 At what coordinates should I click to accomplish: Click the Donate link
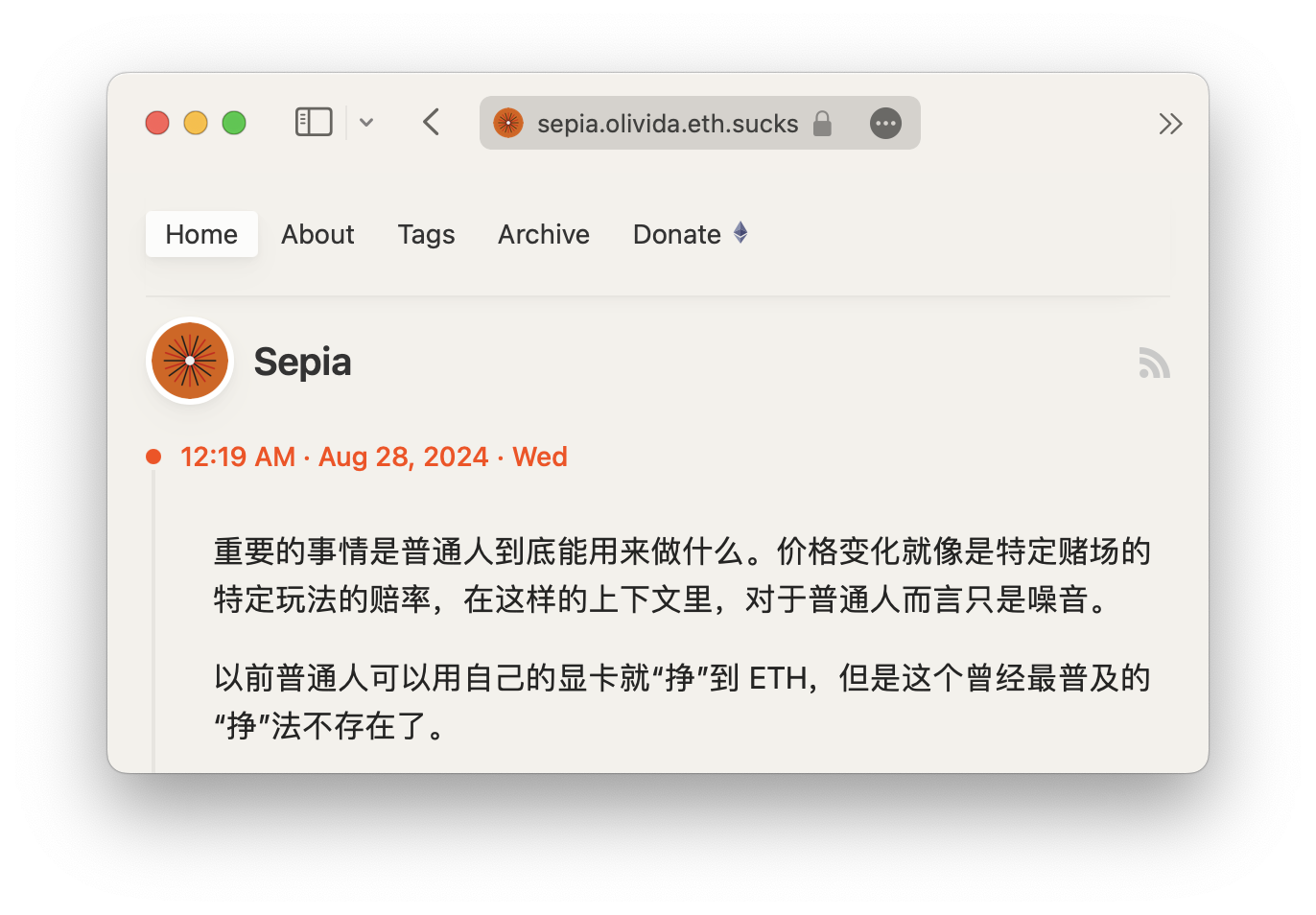676,234
